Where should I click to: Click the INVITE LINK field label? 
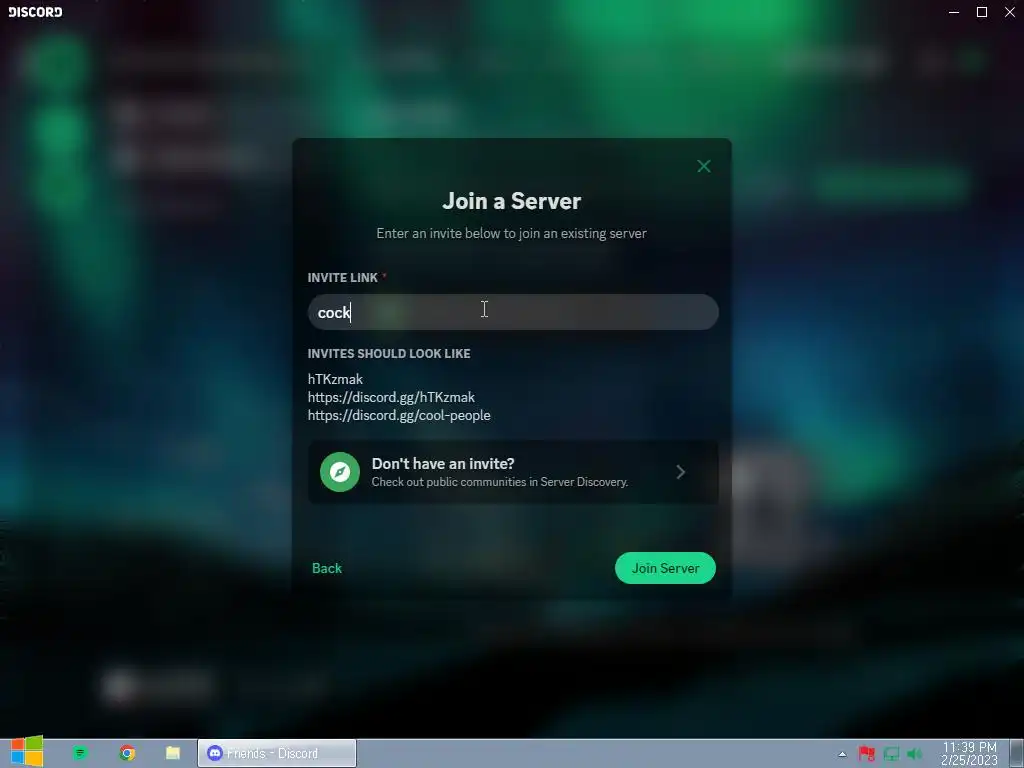(343, 278)
